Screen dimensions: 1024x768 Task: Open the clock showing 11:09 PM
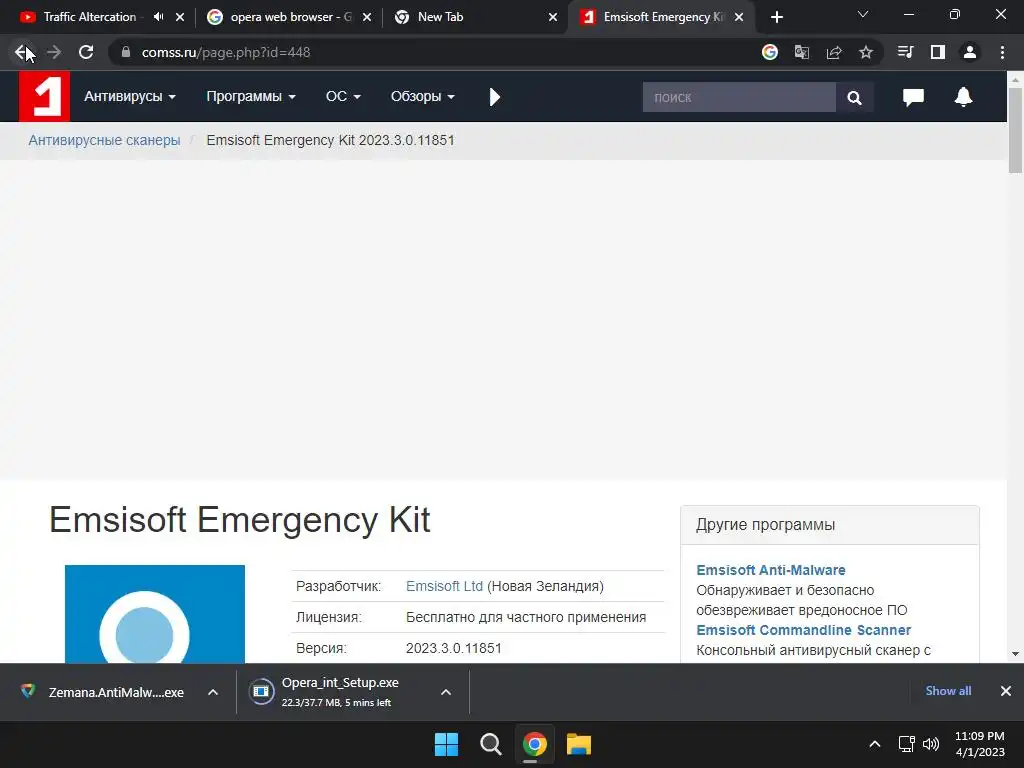(x=980, y=744)
